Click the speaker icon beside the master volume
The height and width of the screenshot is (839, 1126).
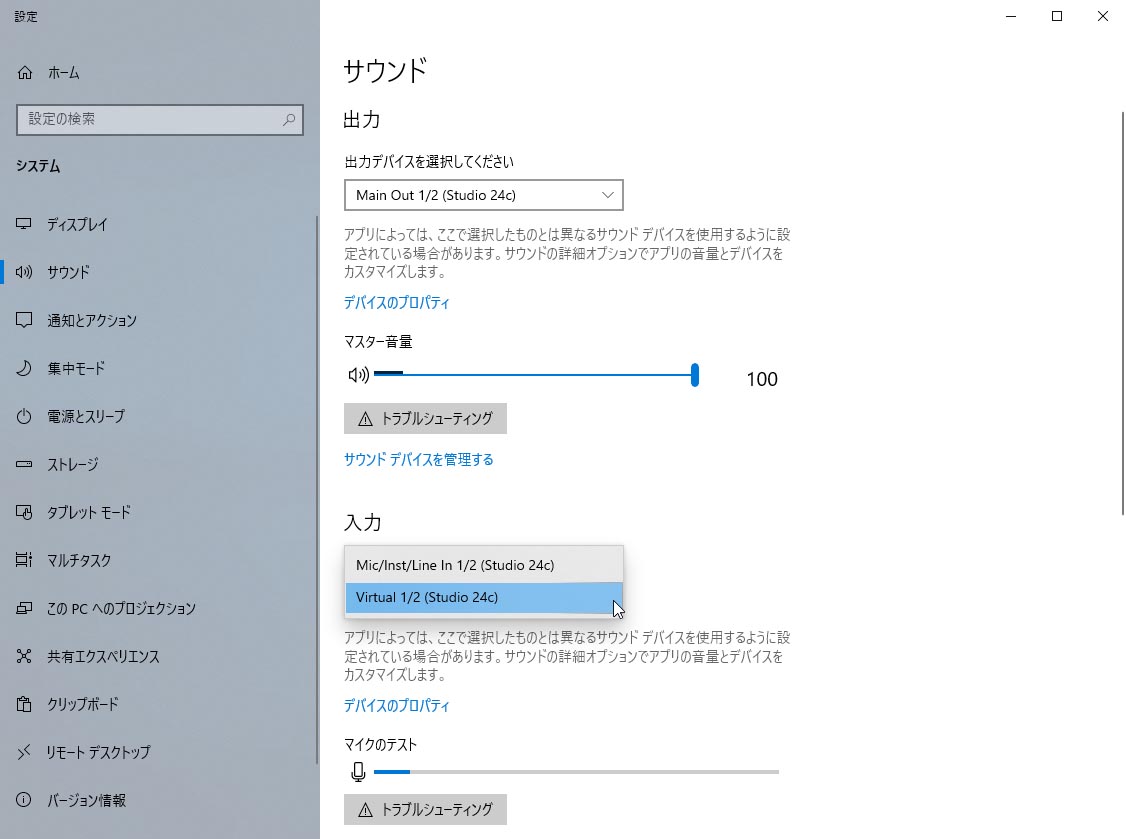coord(357,374)
